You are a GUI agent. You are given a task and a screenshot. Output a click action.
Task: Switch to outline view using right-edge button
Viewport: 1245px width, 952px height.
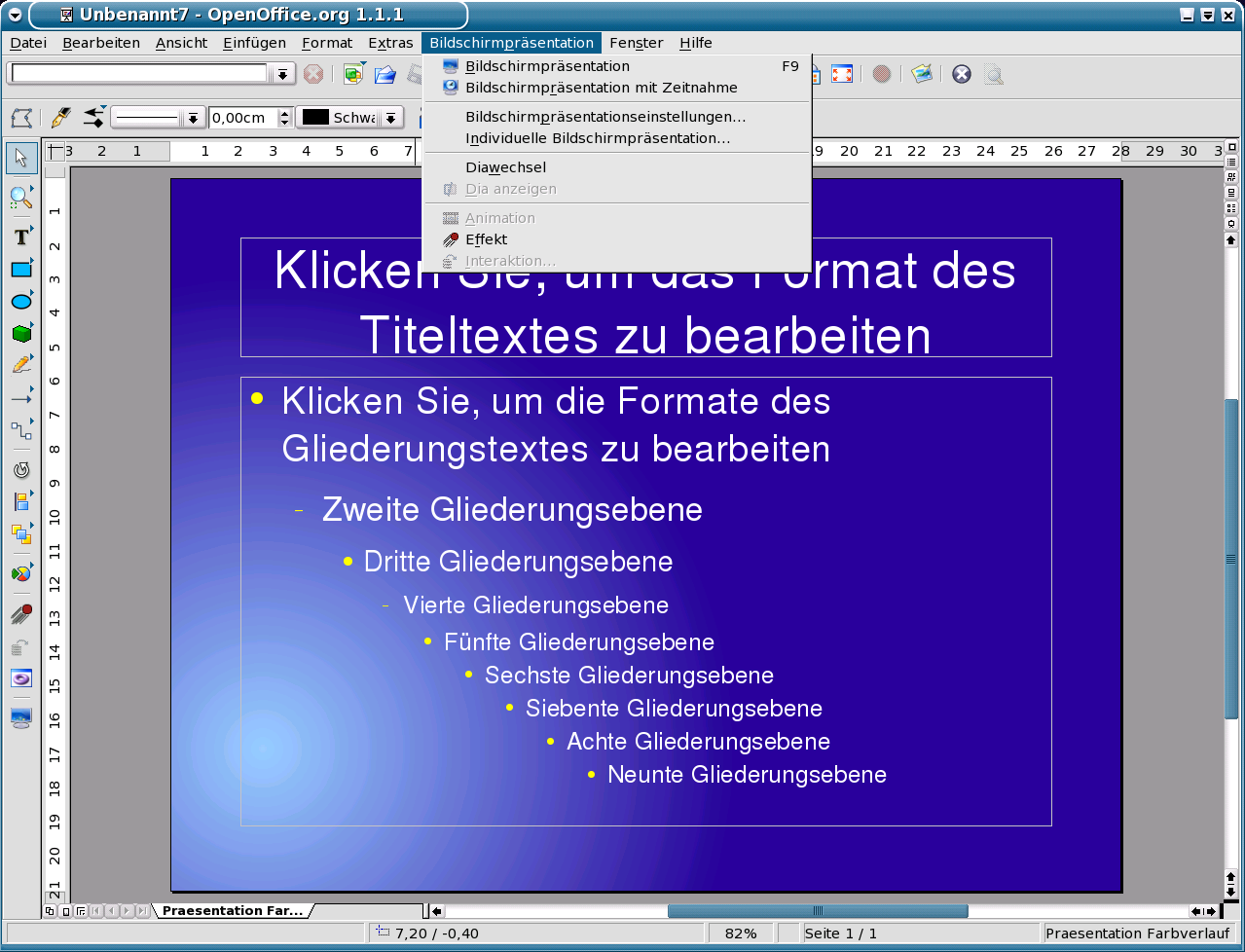(x=1231, y=163)
